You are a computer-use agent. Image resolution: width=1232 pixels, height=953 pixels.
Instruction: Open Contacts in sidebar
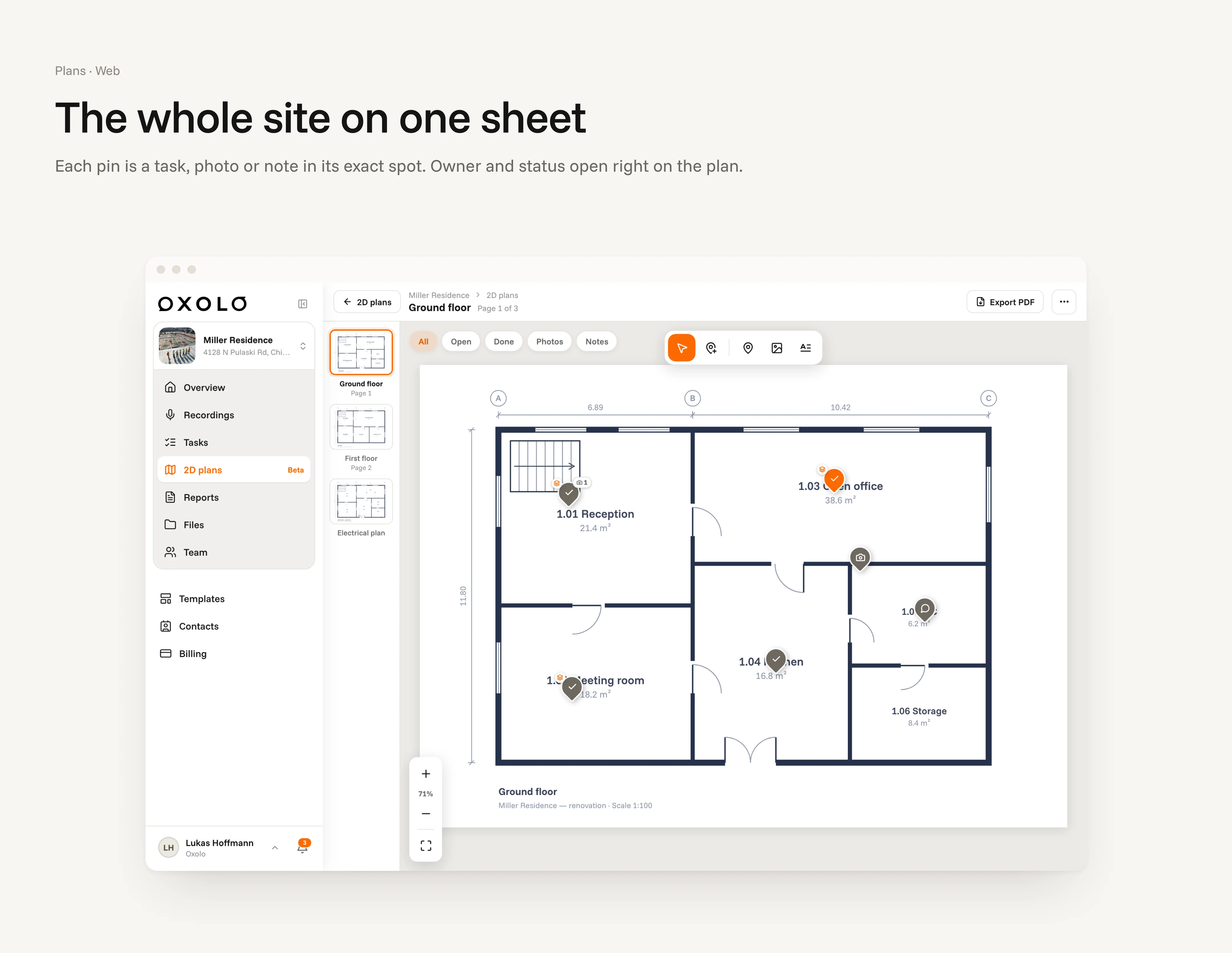click(x=234, y=626)
